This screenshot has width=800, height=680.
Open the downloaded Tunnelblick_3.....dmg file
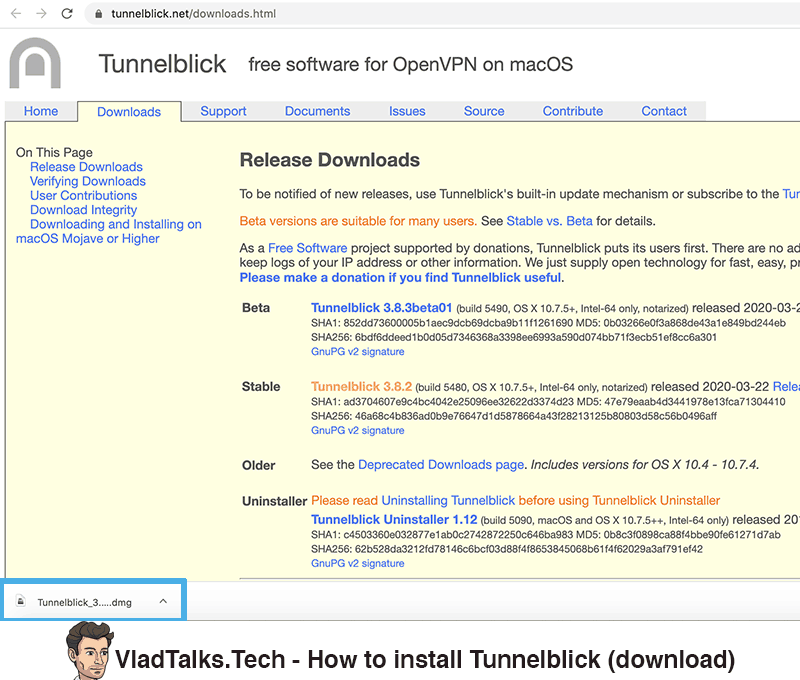pyautogui.click(x=84, y=602)
